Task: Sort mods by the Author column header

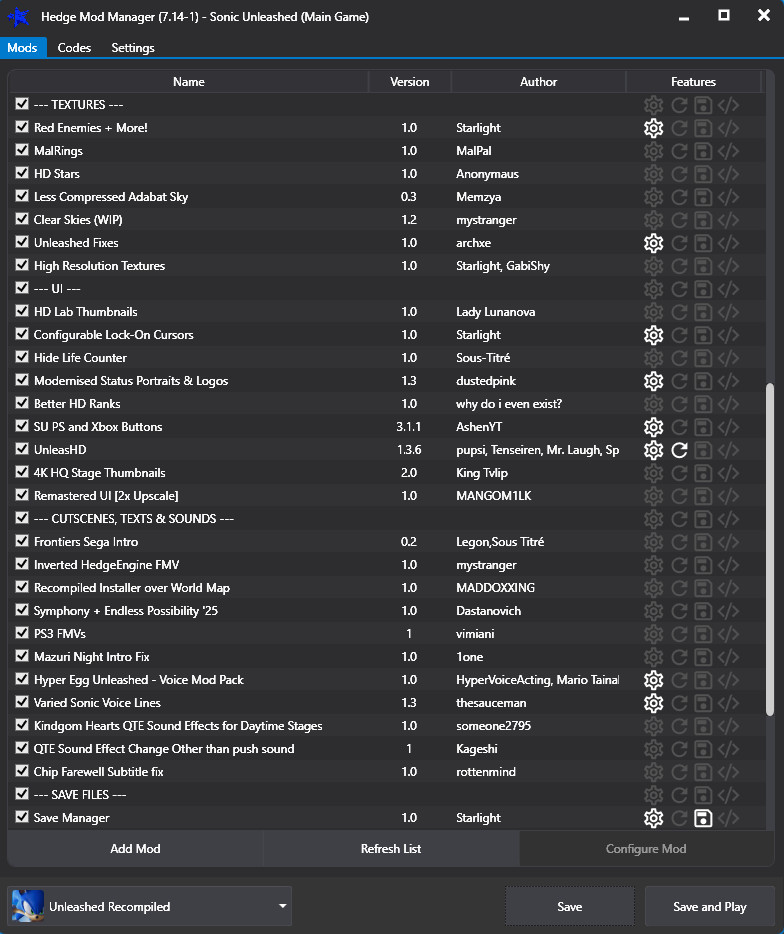Action: [538, 82]
